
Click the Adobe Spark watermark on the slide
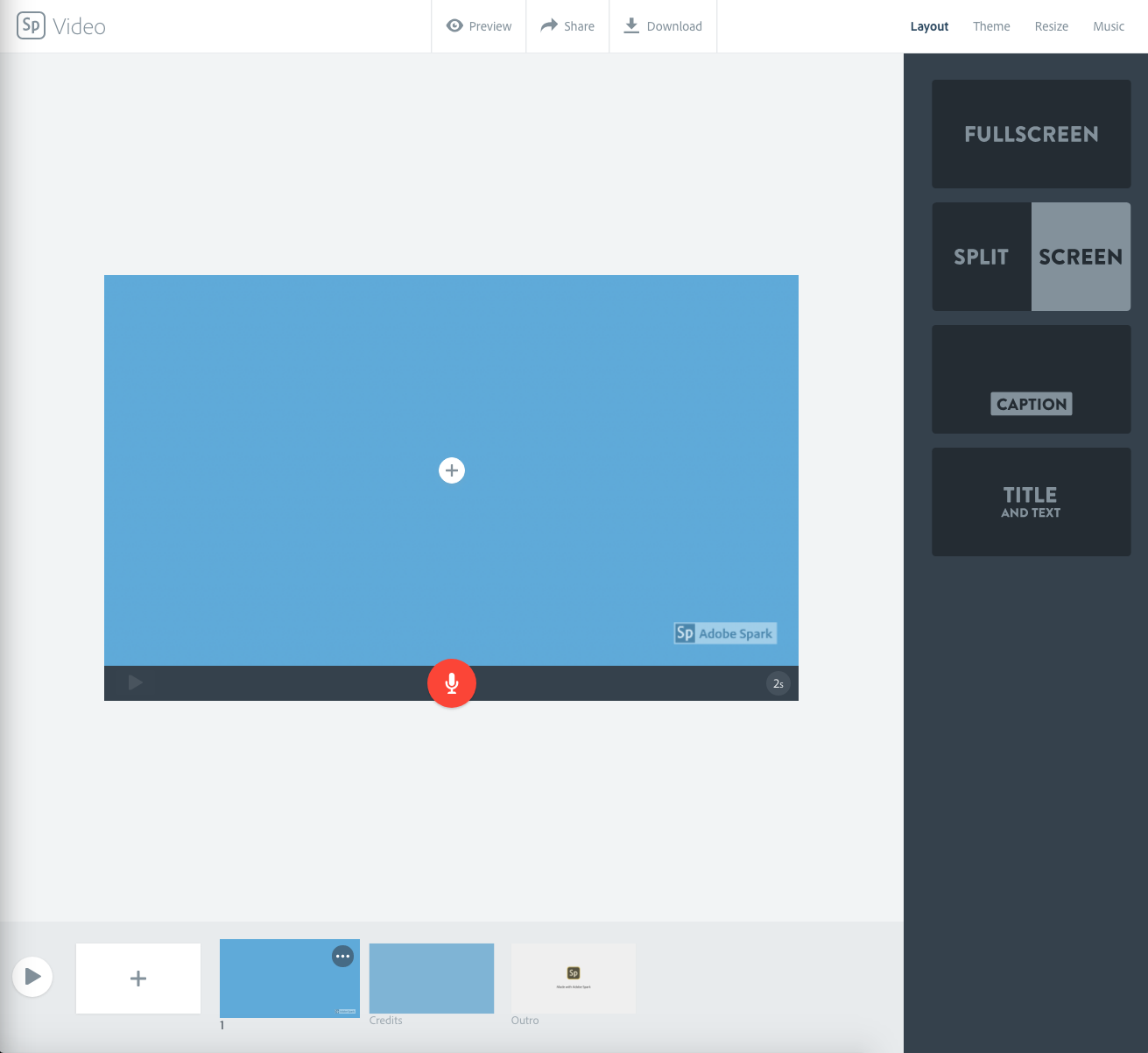click(x=724, y=633)
